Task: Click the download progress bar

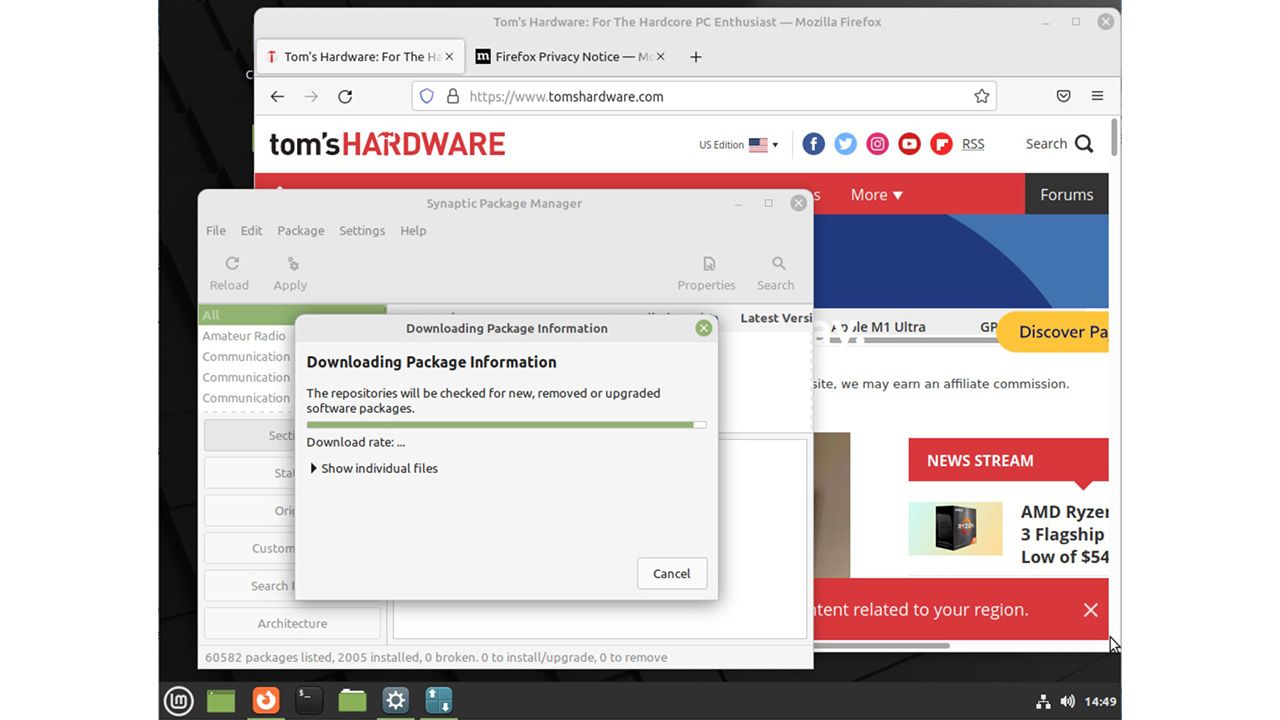Action: 506,425
